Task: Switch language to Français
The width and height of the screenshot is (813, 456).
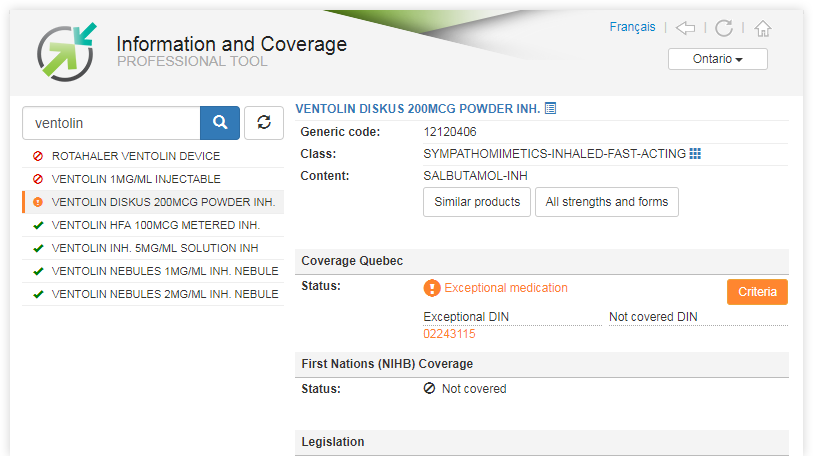Action: click(632, 27)
